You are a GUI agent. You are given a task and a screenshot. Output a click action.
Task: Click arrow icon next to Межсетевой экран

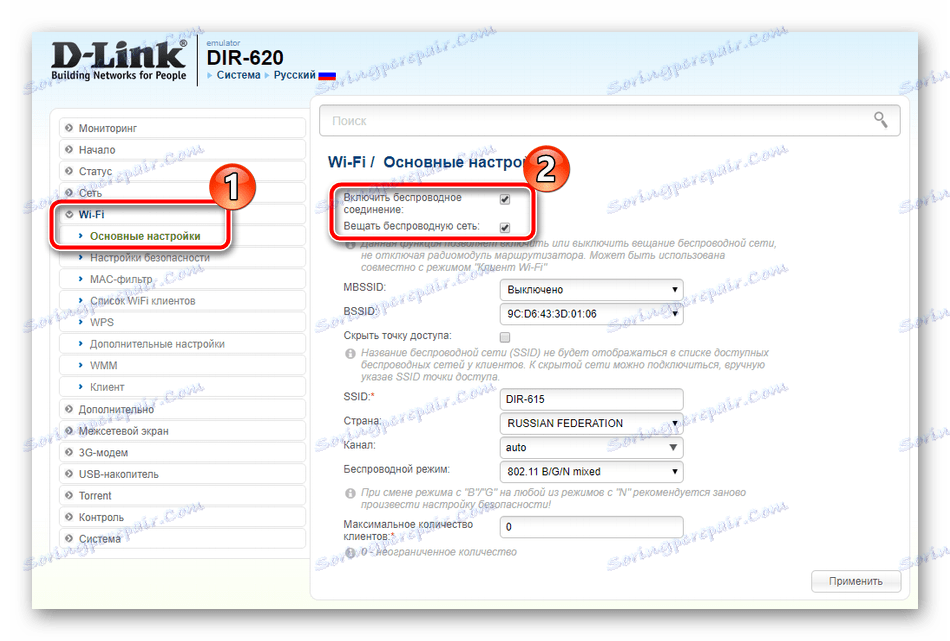69,431
